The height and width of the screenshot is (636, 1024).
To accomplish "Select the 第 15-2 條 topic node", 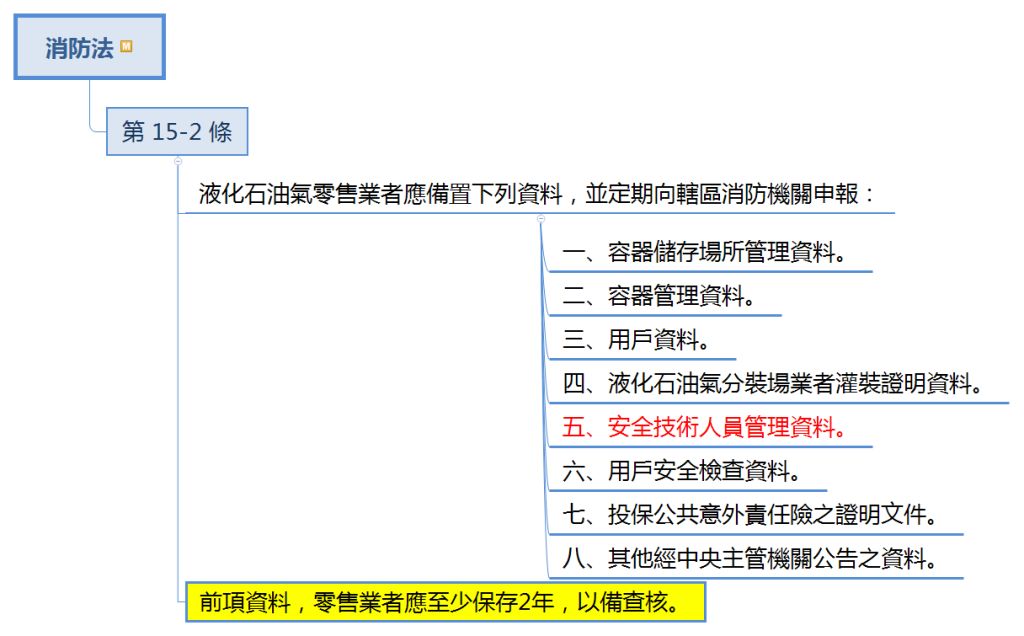I will [176, 132].
